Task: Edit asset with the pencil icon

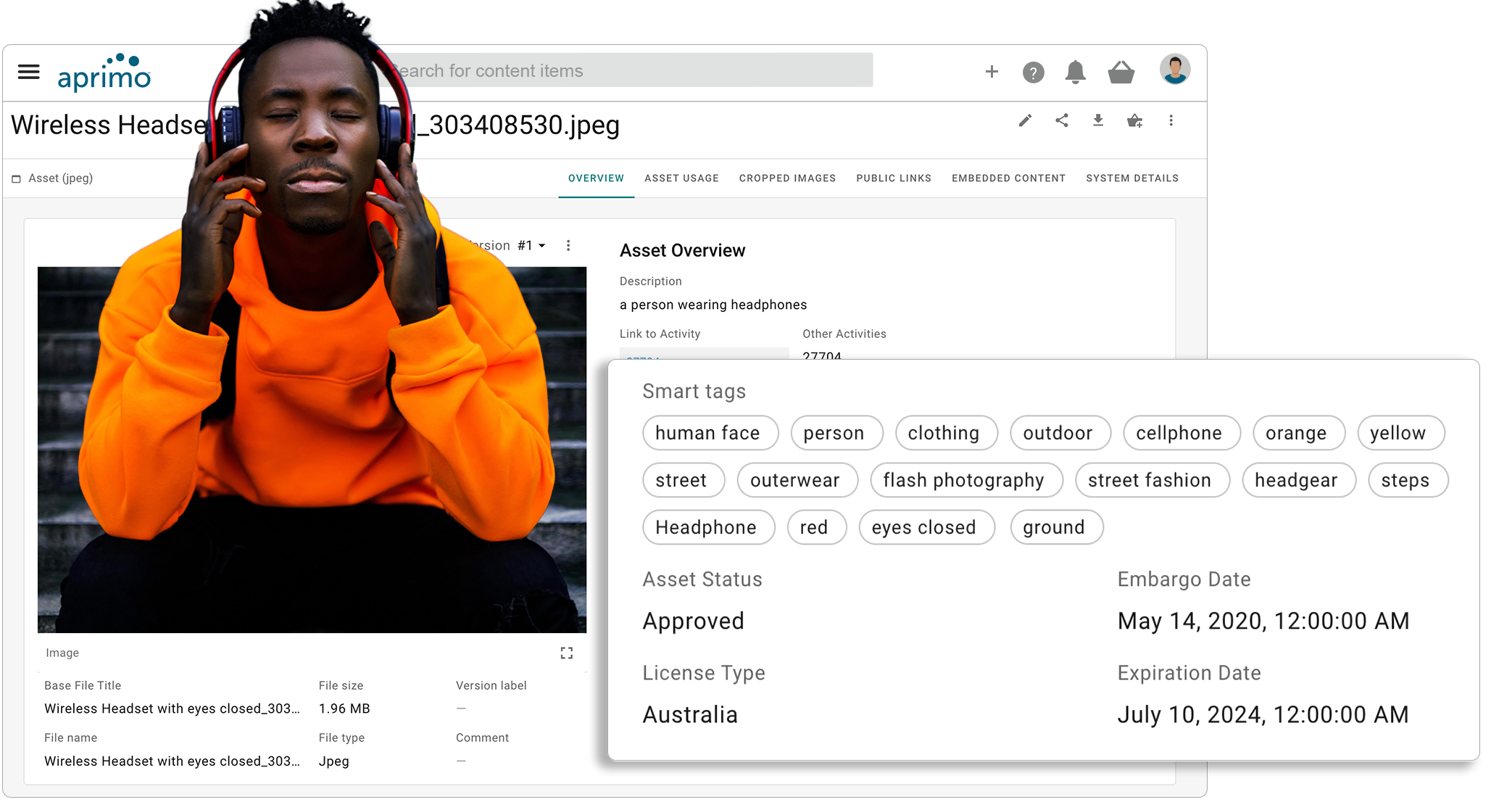Action: click(1025, 121)
